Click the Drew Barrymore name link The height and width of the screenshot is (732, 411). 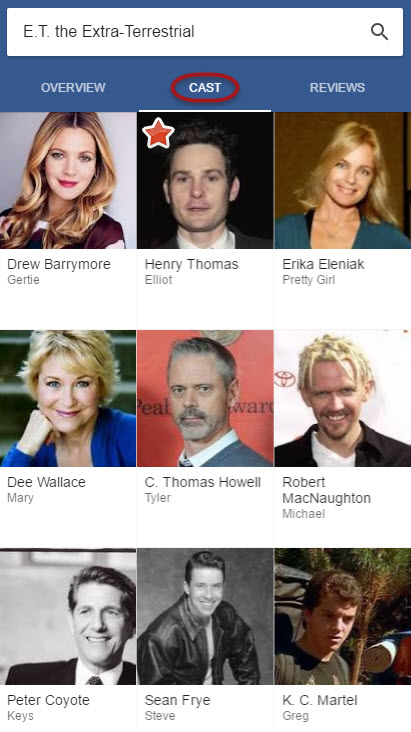coord(59,264)
